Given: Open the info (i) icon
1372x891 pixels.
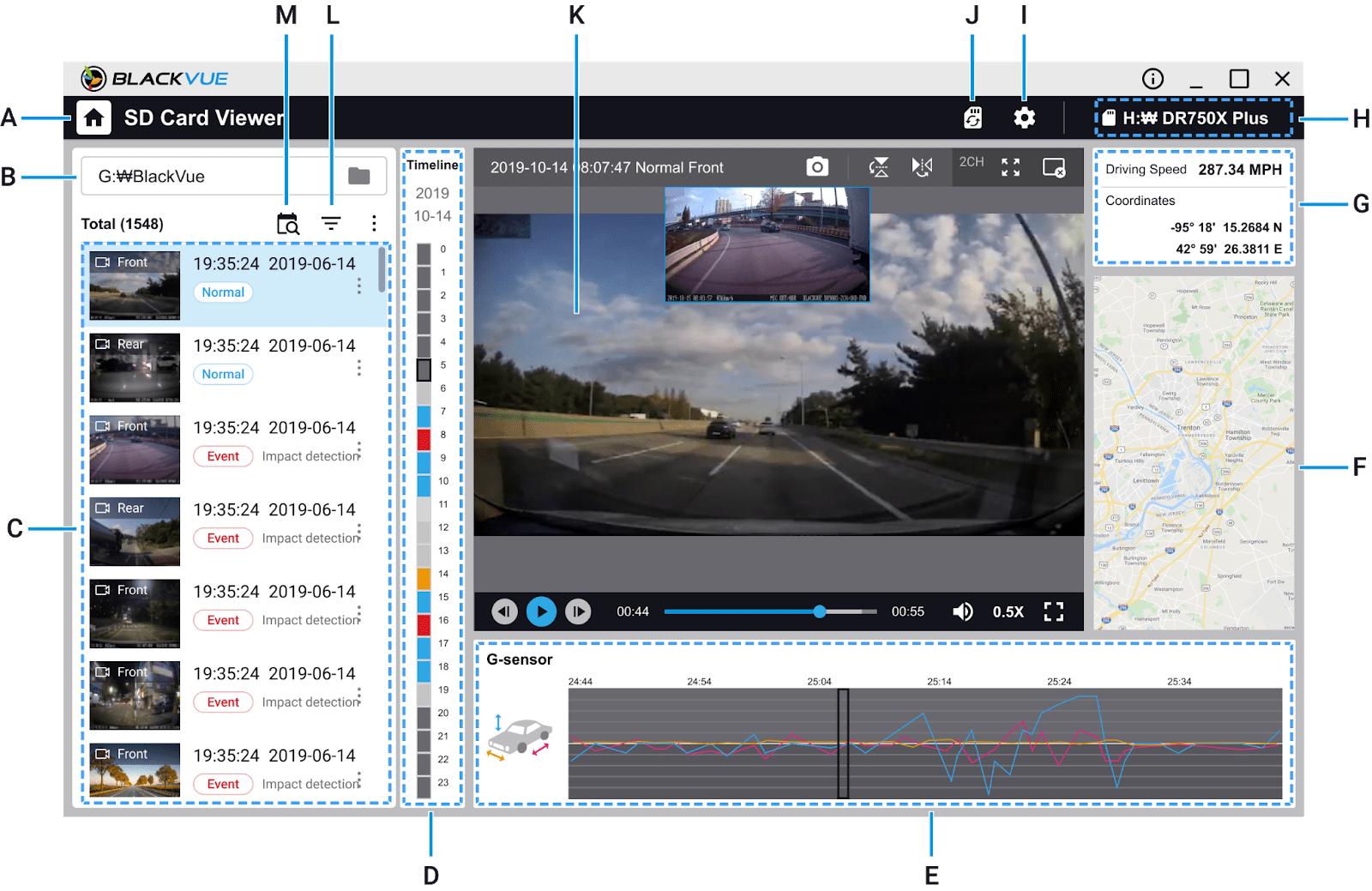Looking at the screenshot, I should pyautogui.click(x=1152, y=79).
